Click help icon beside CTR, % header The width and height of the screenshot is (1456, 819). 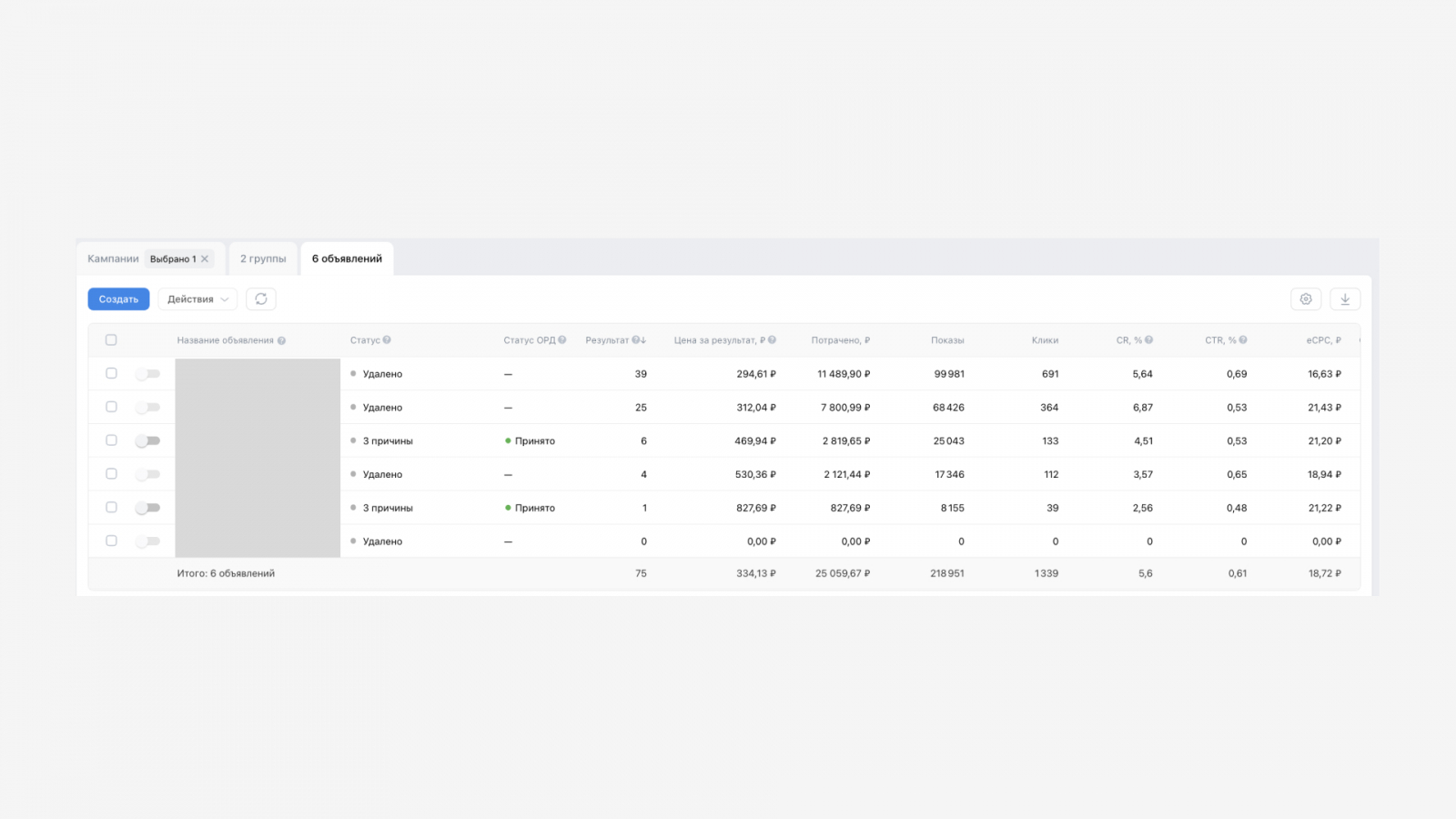pyautogui.click(x=1243, y=340)
